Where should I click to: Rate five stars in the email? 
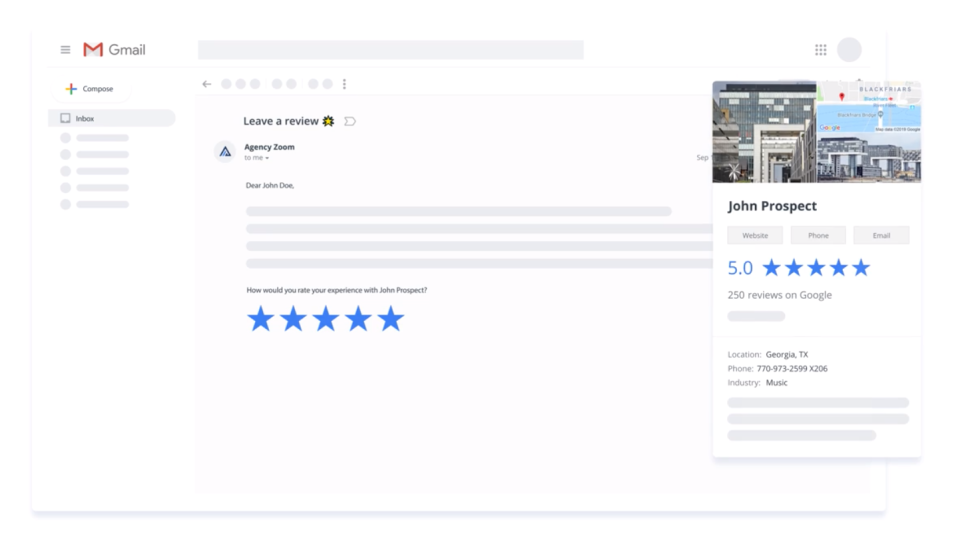pyautogui.click(x=391, y=319)
